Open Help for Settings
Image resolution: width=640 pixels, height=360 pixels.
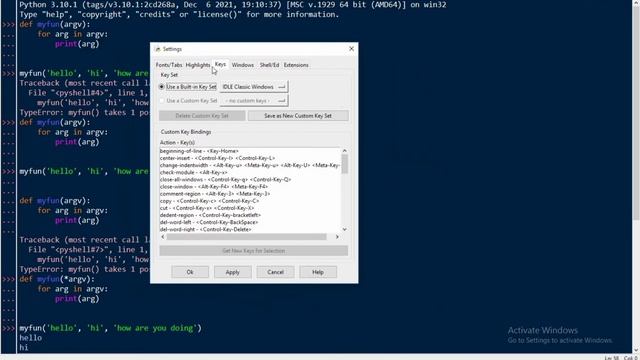[x=318, y=272]
